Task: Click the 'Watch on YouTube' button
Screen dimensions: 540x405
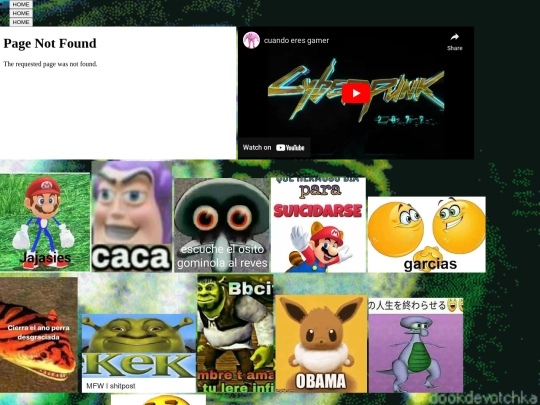Action: tap(274, 148)
